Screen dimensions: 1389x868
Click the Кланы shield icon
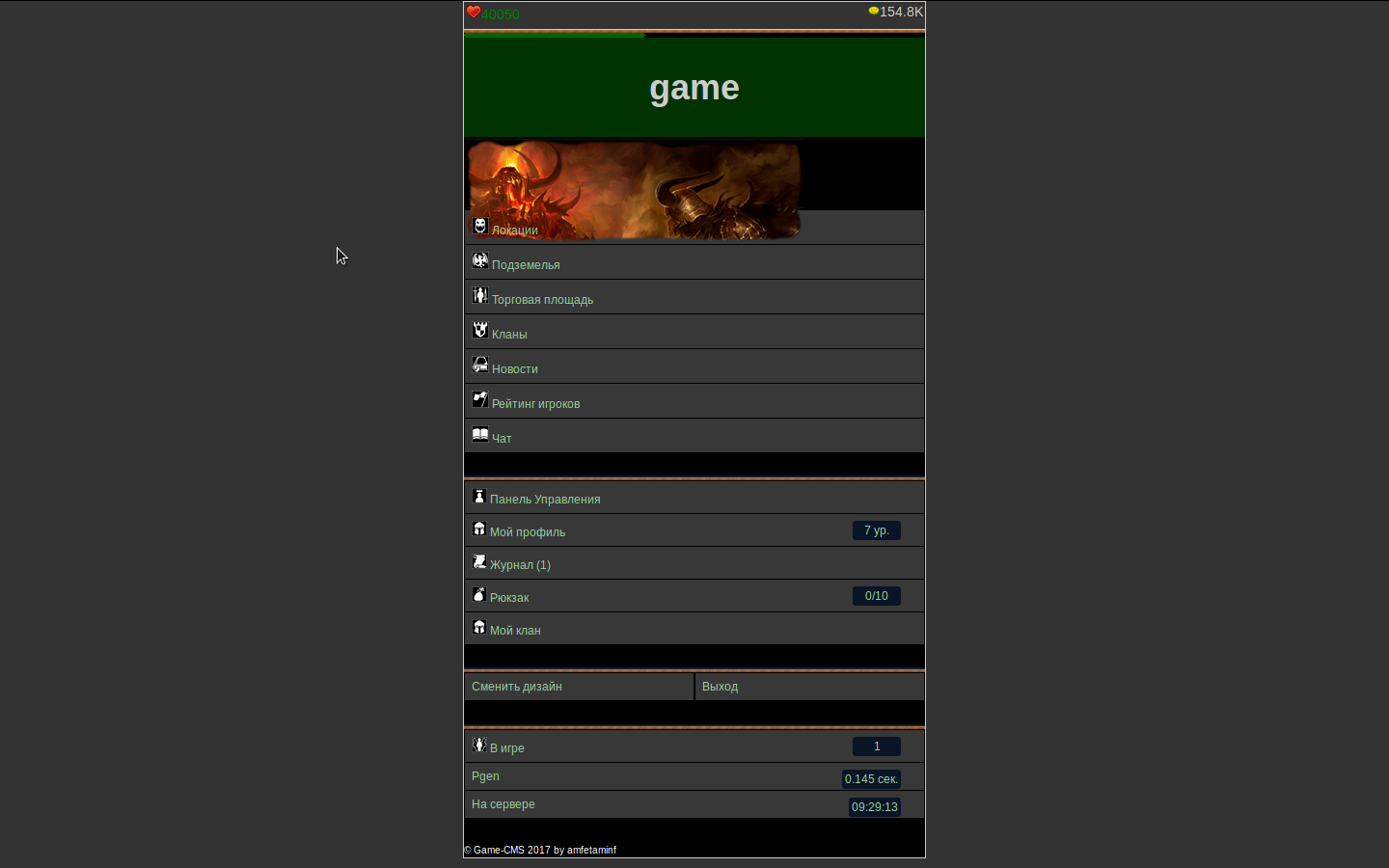pos(480,330)
